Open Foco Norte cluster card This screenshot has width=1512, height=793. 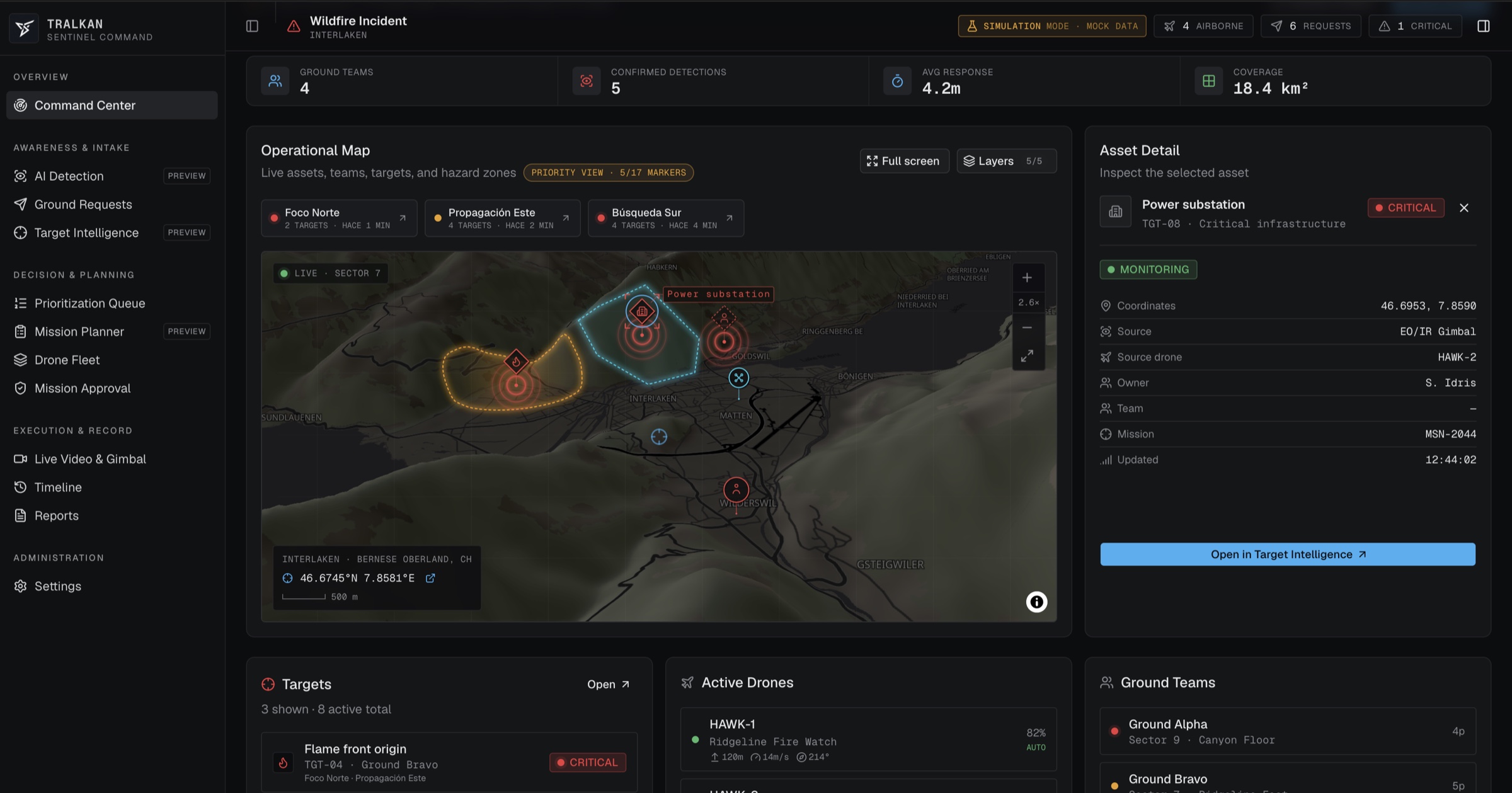pos(339,219)
